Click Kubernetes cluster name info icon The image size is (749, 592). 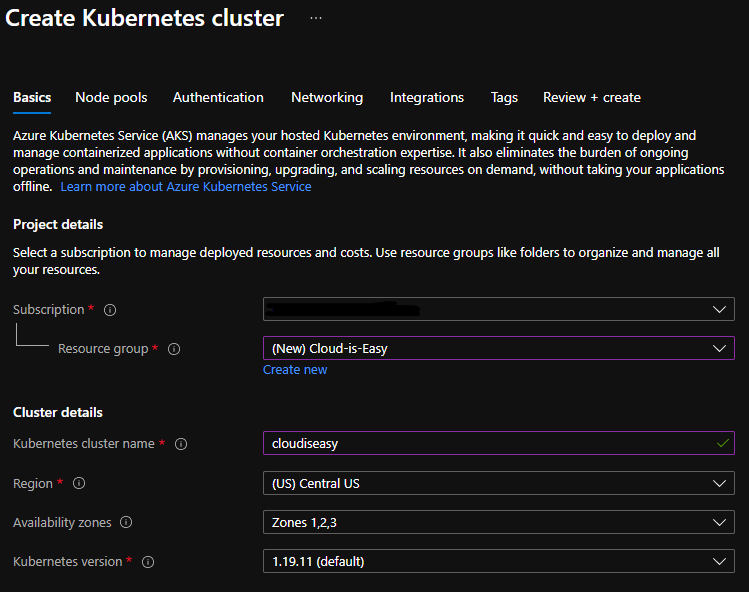pyautogui.click(x=181, y=444)
